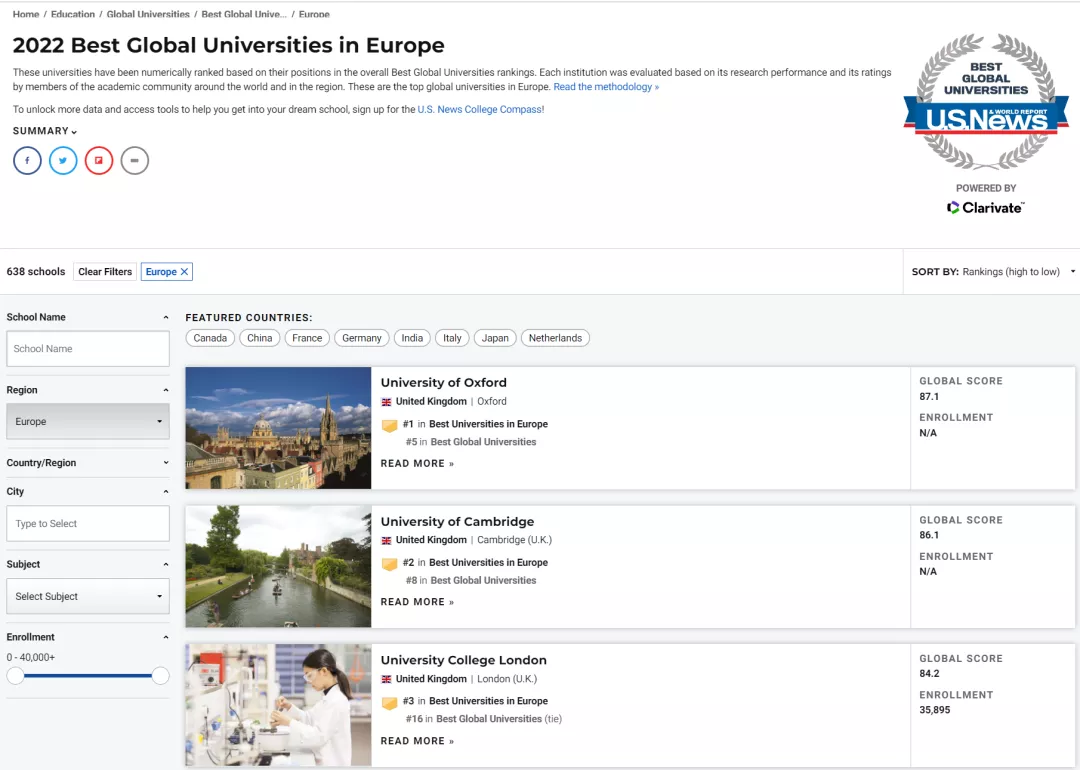Expand the SUMMARY section
The width and height of the screenshot is (1080, 770).
point(45,131)
